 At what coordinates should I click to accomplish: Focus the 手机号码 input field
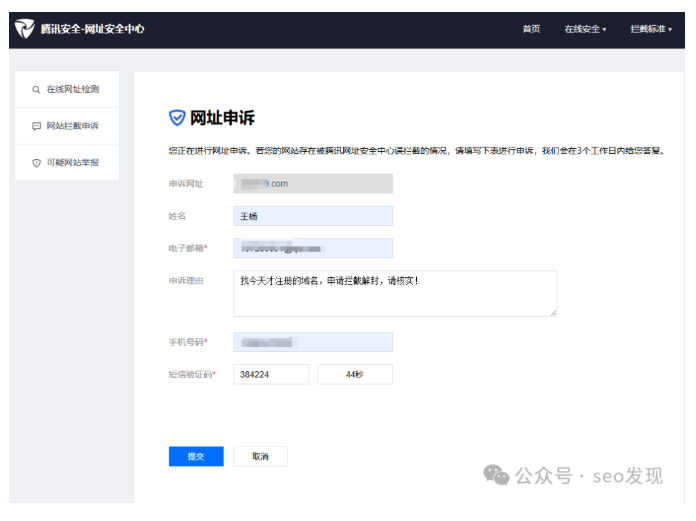pos(313,342)
